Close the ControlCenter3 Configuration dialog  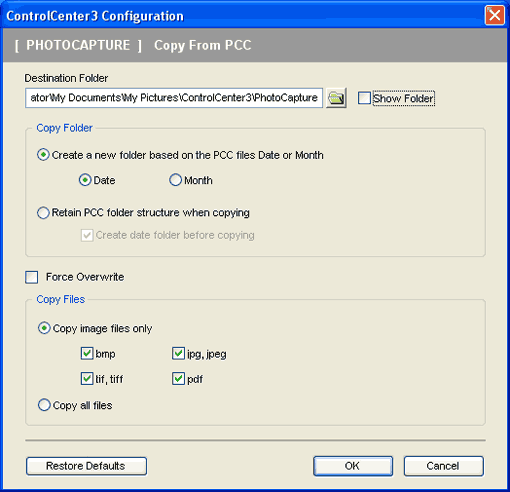tap(494, 15)
